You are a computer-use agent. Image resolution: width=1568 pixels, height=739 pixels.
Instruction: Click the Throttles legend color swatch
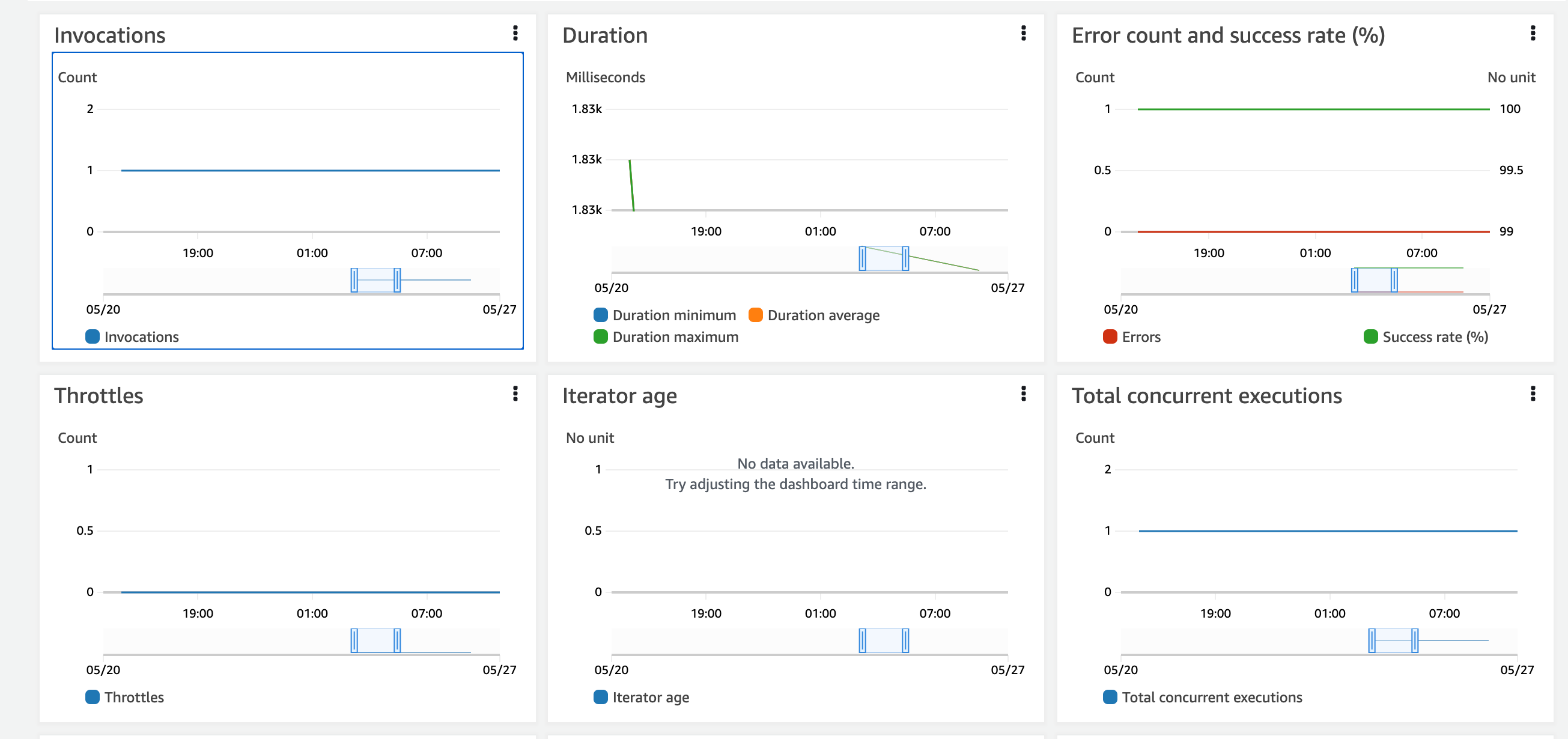93,697
